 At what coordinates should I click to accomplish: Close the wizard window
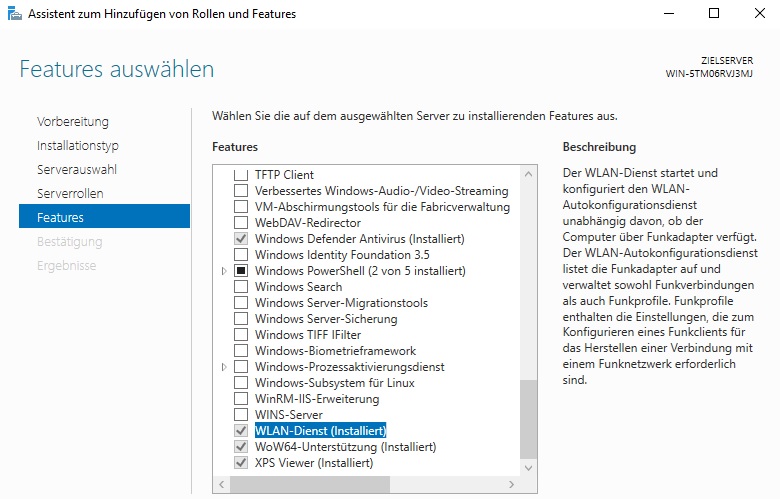pos(760,13)
